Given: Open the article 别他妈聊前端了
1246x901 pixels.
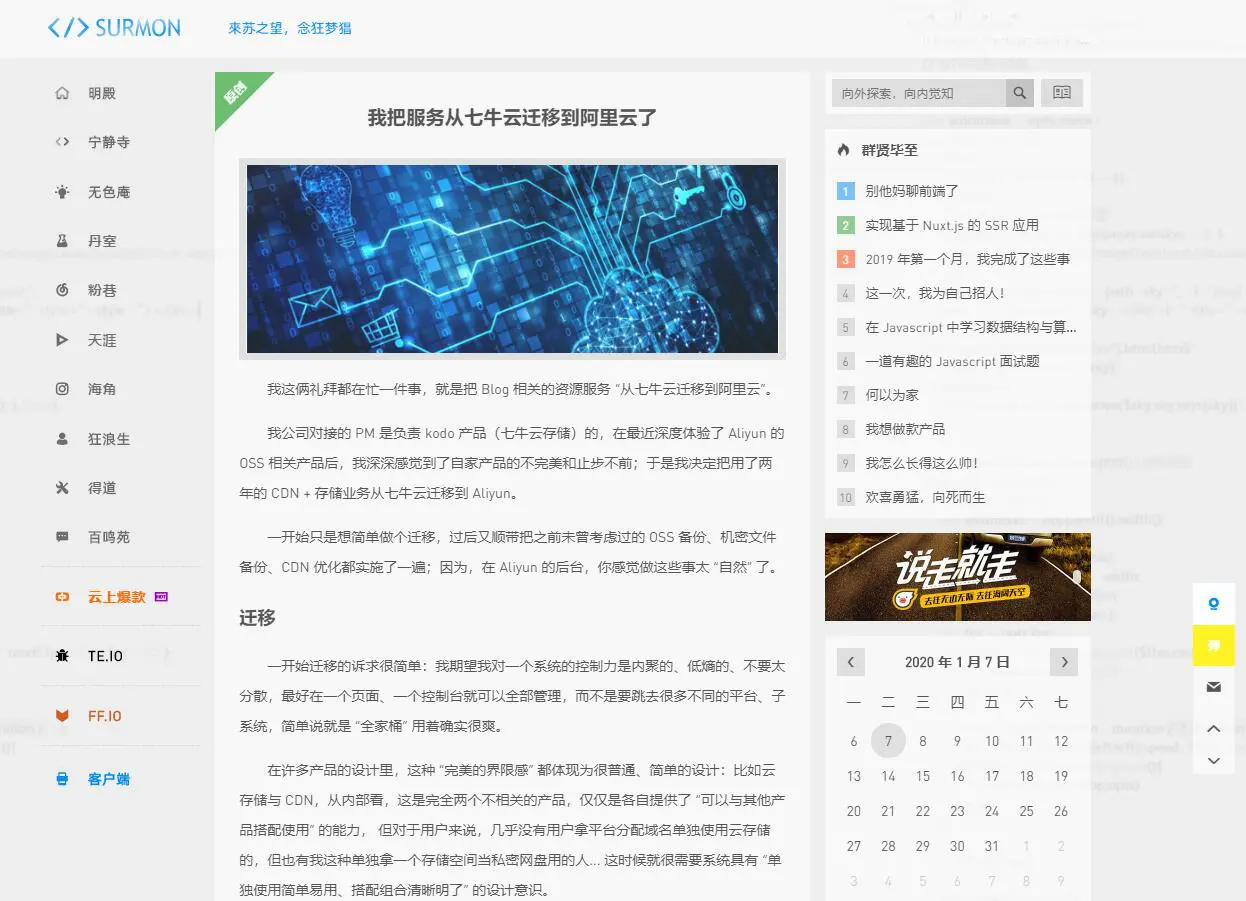Looking at the screenshot, I should [913, 191].
